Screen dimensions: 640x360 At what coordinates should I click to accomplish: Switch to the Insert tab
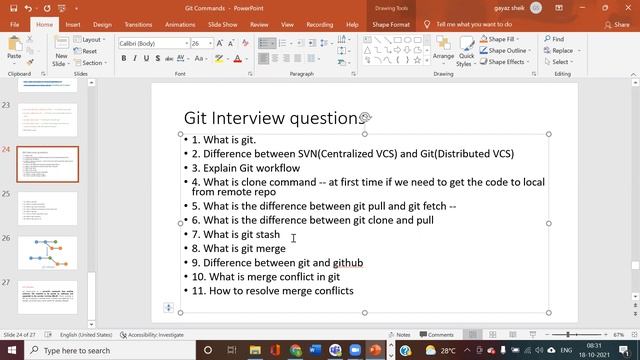pos(73,24)
